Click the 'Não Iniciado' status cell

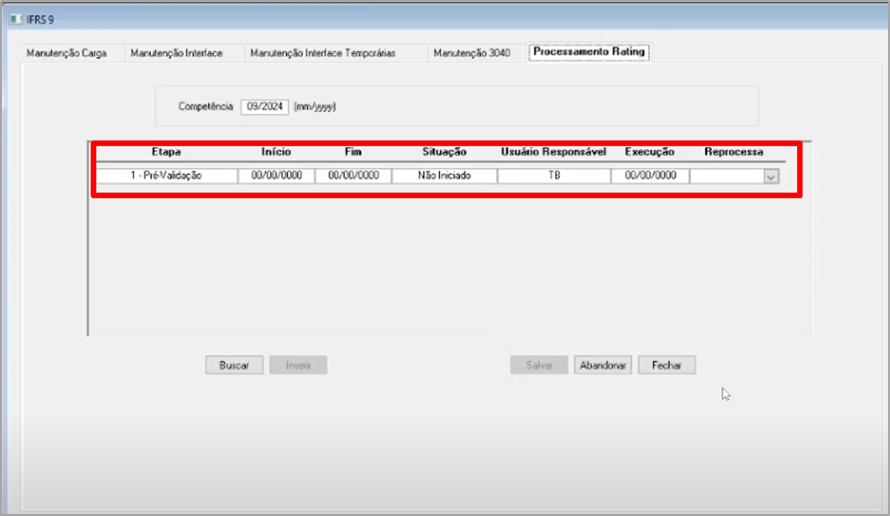coord(444,176)
